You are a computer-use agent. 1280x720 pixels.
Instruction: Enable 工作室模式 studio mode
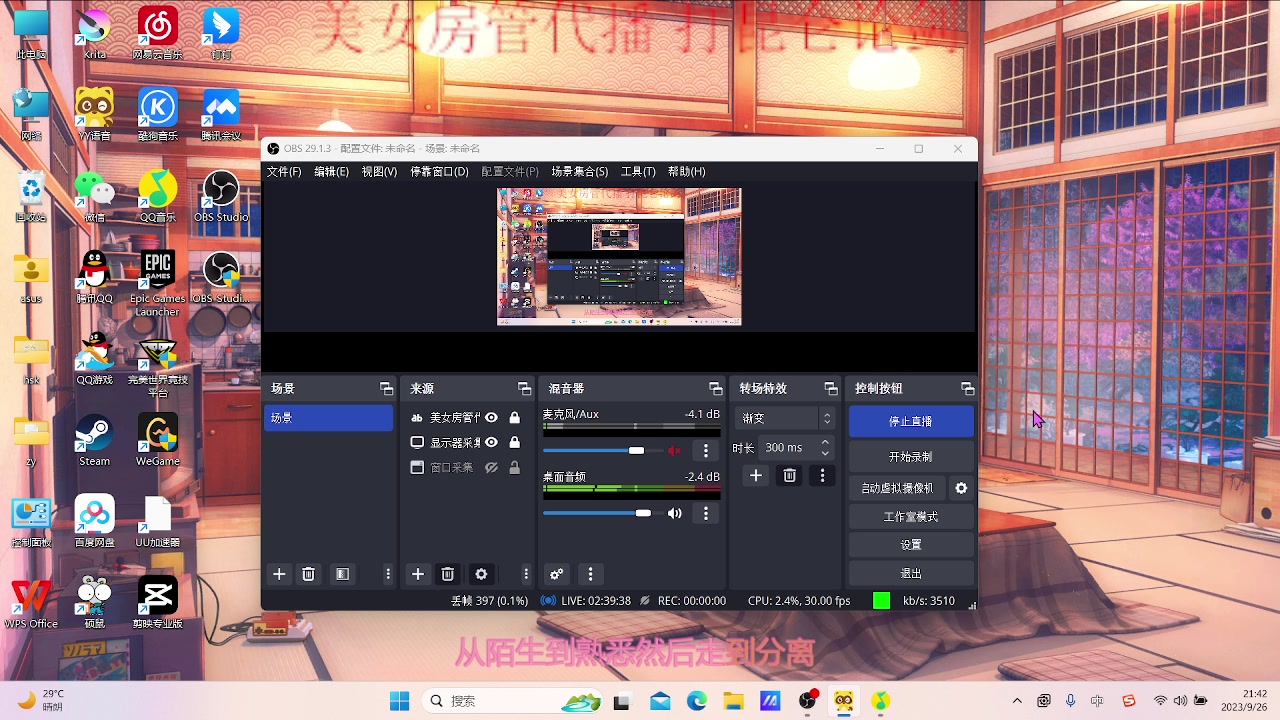[x=911, y=517]
